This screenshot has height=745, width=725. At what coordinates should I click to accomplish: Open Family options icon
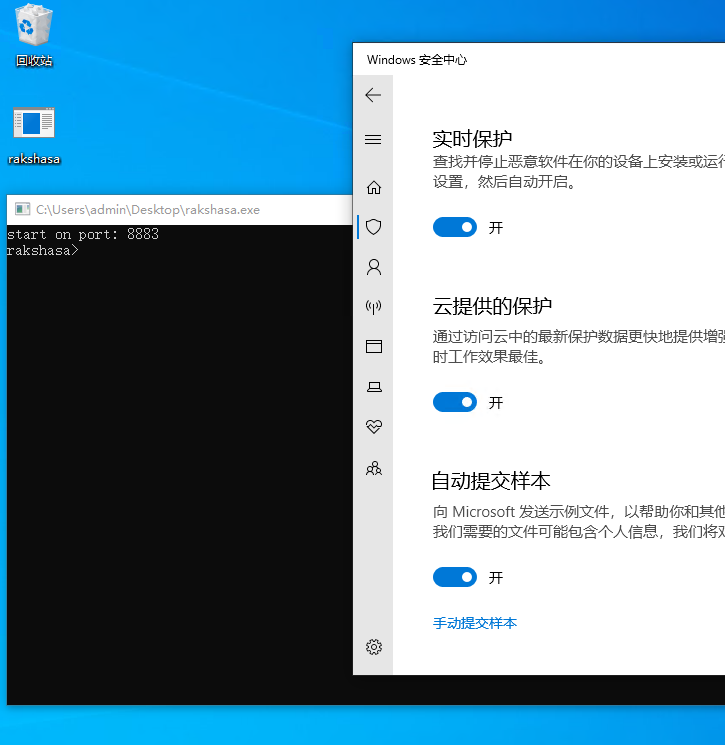[374, 468]
